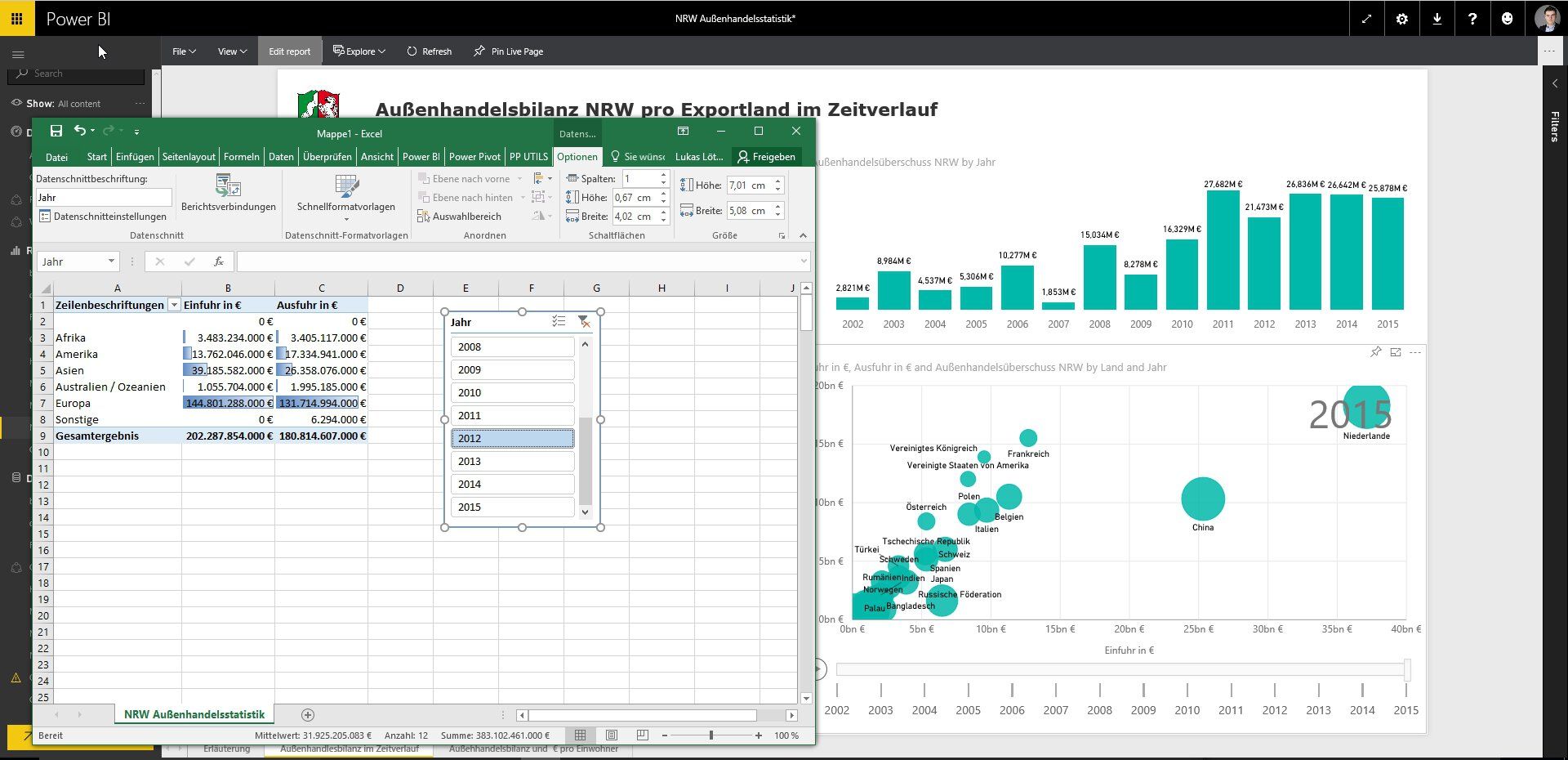The width and height of the screenshot is (1568, 760).
Task: Switch to page break preview in Excel
Action: (643, 735)
